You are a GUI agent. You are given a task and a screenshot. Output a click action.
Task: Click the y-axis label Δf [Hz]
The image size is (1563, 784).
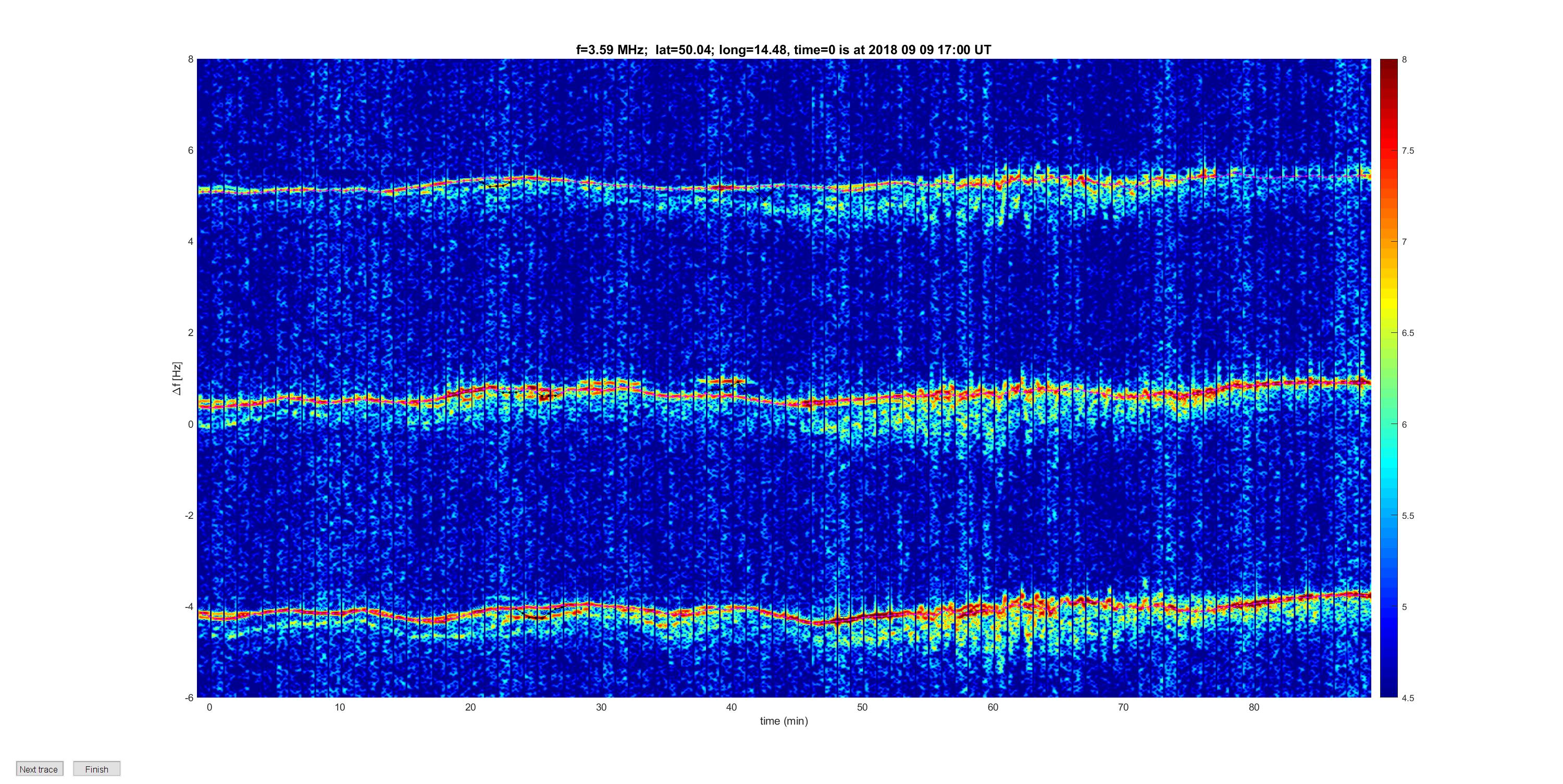coord(177,378)
